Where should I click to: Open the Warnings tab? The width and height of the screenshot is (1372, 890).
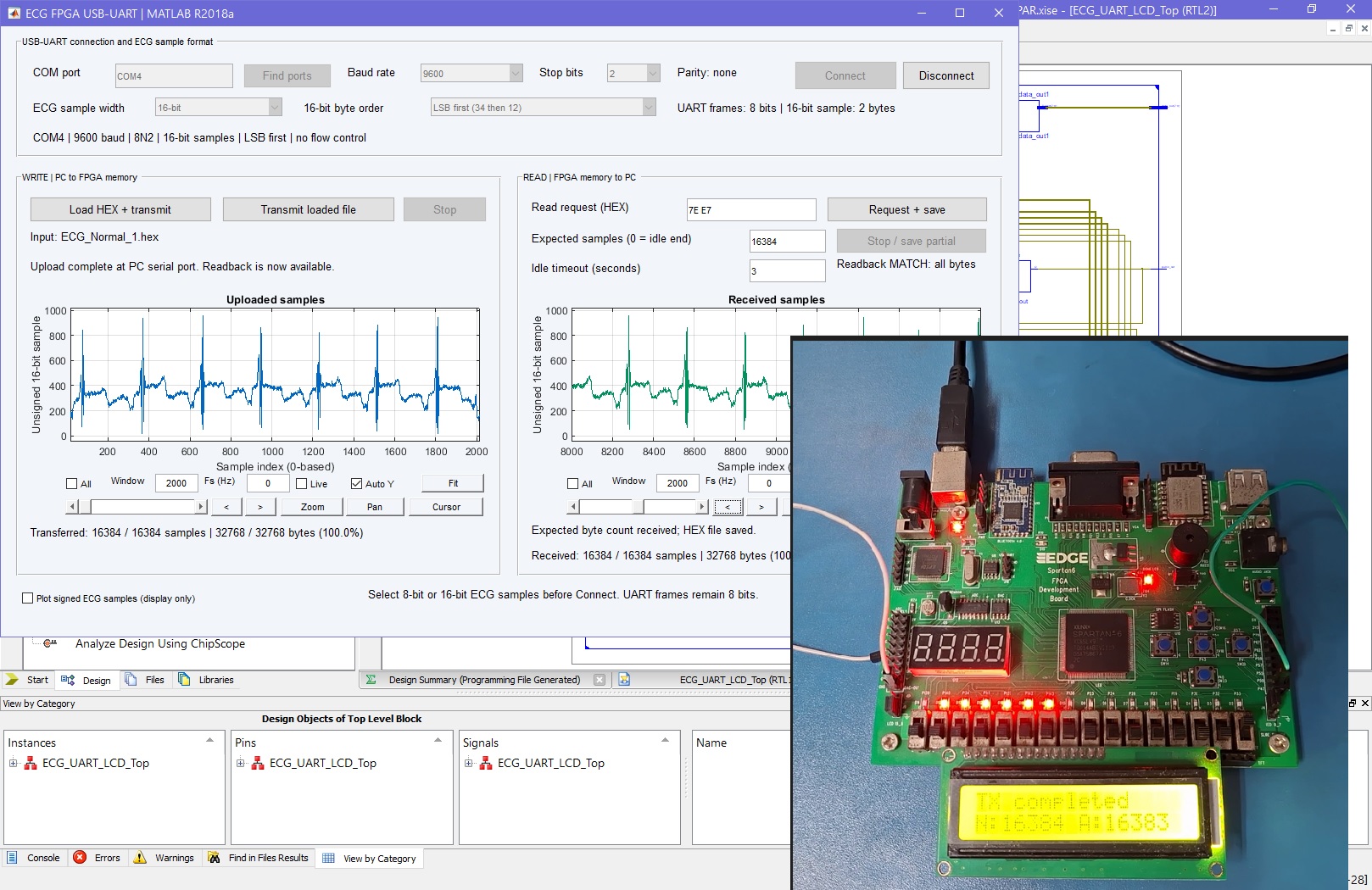[x=165, y=858]
